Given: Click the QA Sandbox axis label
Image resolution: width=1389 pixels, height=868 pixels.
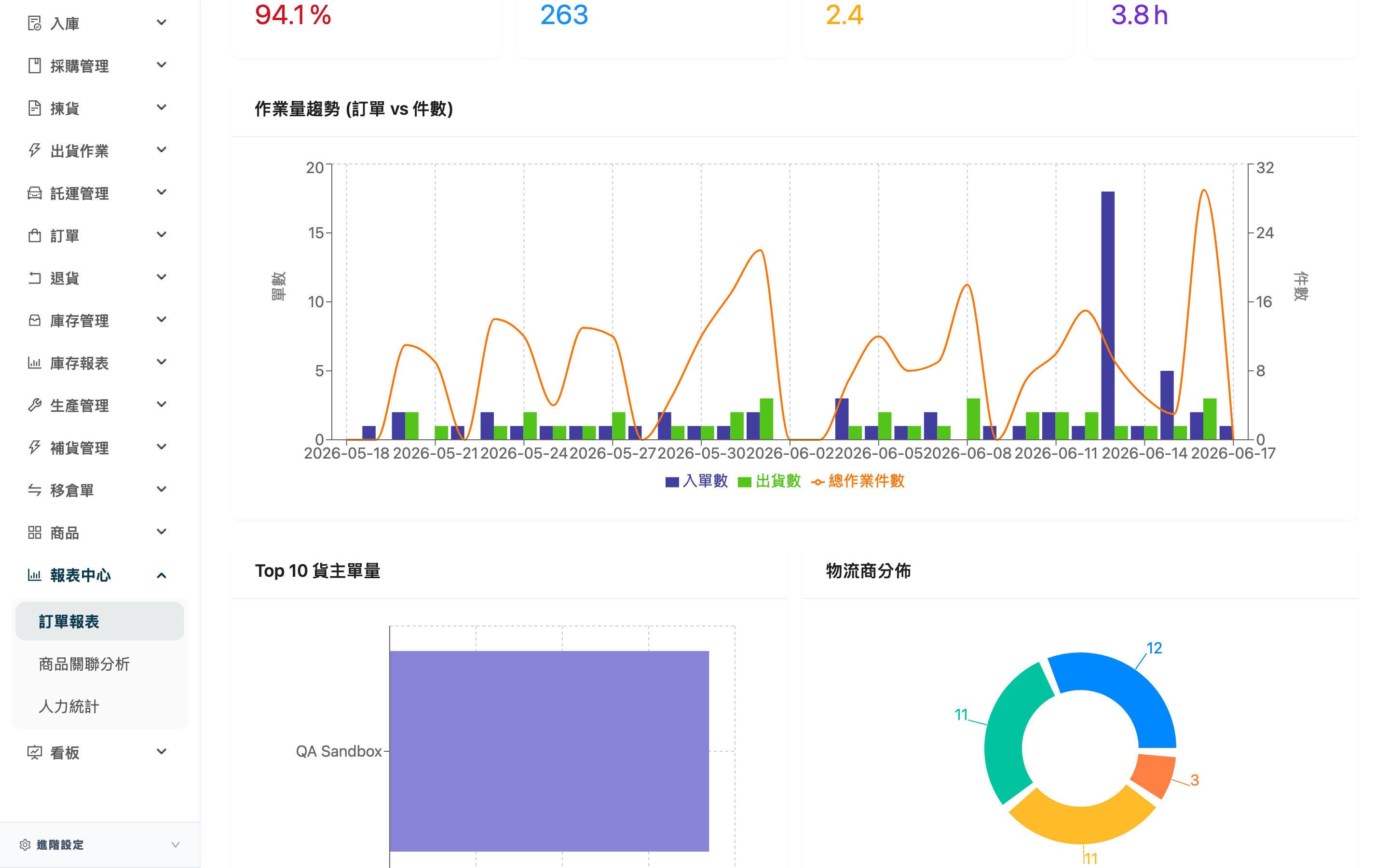Looking at the screenshot, I should 339,751.
